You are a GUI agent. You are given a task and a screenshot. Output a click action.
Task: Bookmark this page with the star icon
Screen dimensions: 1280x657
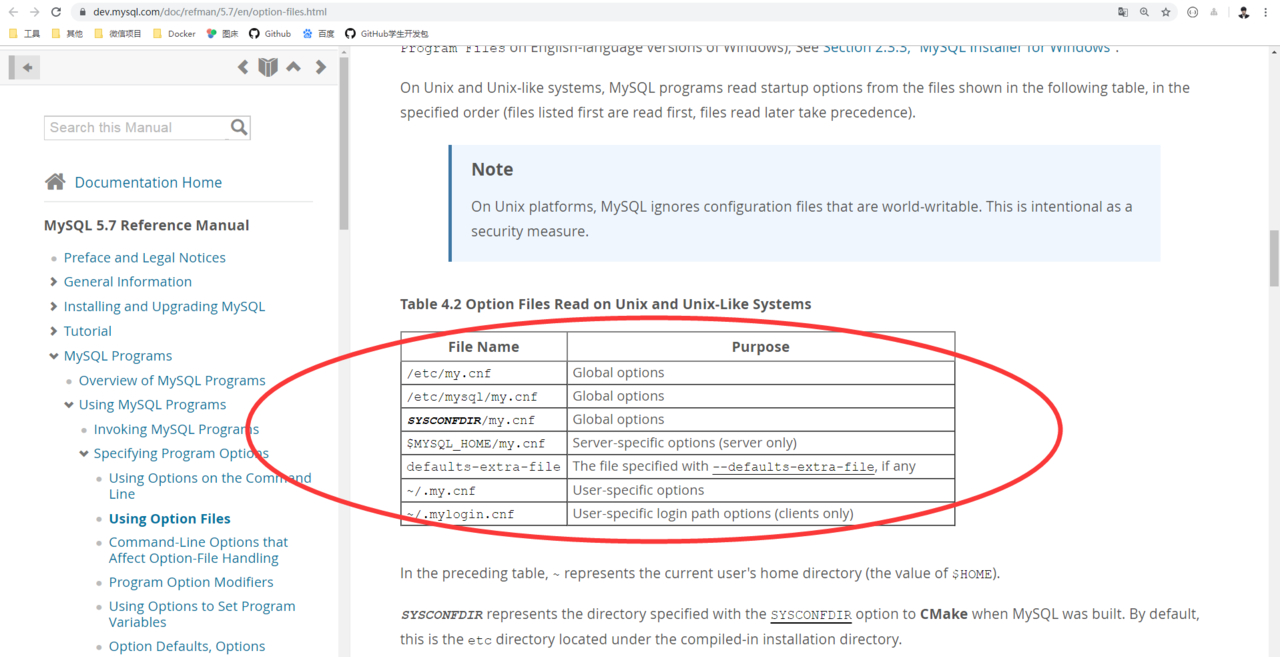click(x=1166, y=12)
